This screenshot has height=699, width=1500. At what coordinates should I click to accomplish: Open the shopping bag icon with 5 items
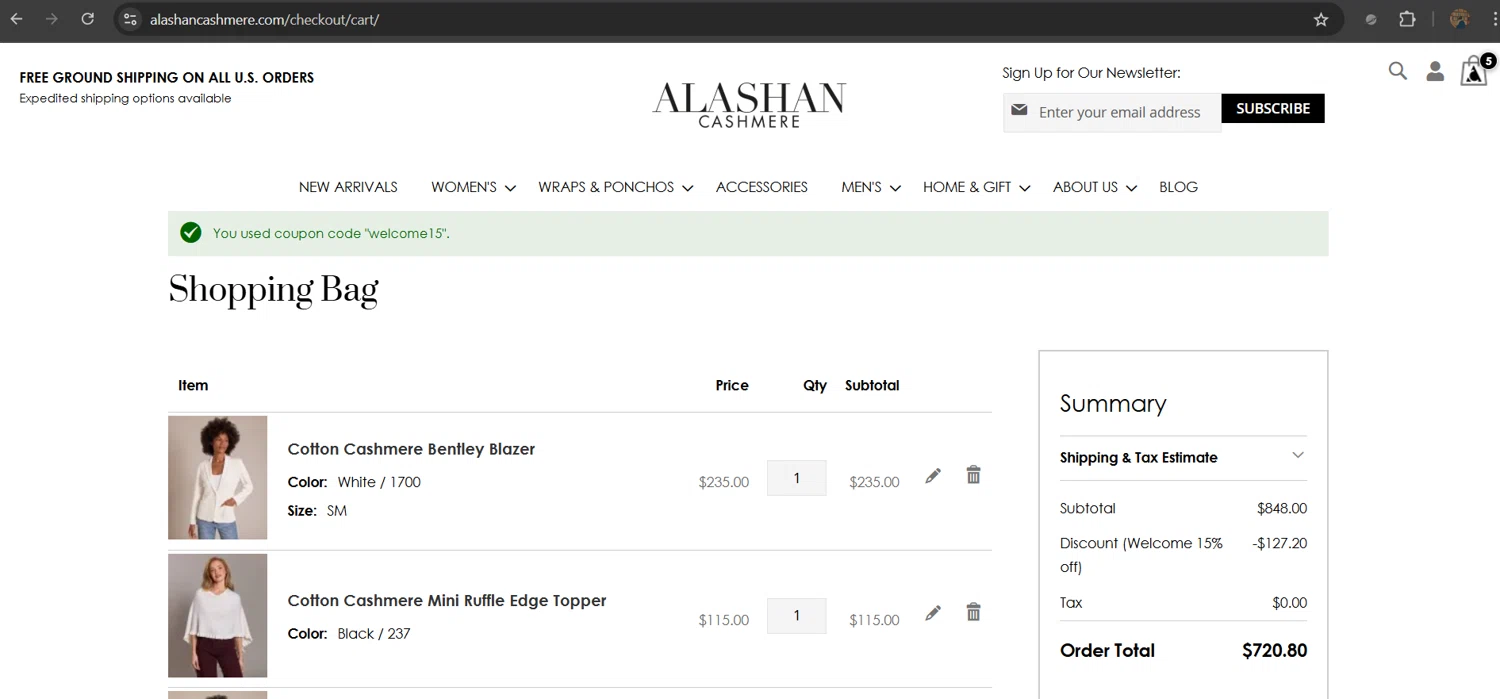point(1476,70)
